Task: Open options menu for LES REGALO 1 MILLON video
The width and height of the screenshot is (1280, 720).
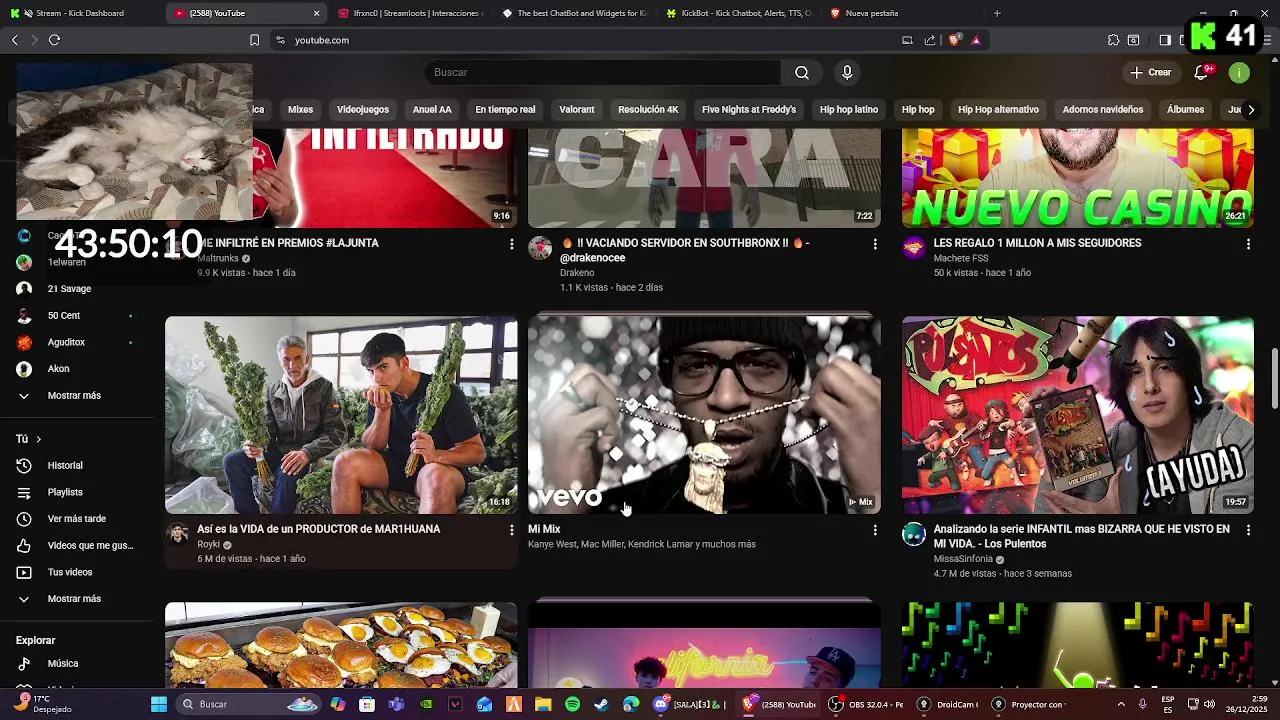Action: [1248, 244]
